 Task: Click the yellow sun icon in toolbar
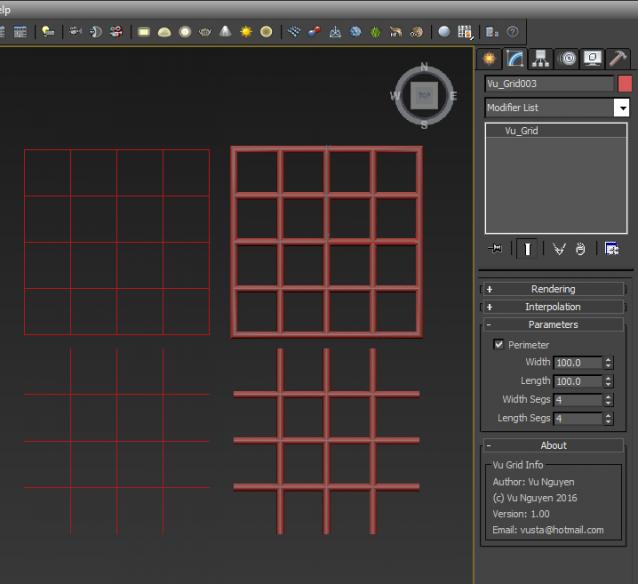pyautogui.click(x=245, y=32)
